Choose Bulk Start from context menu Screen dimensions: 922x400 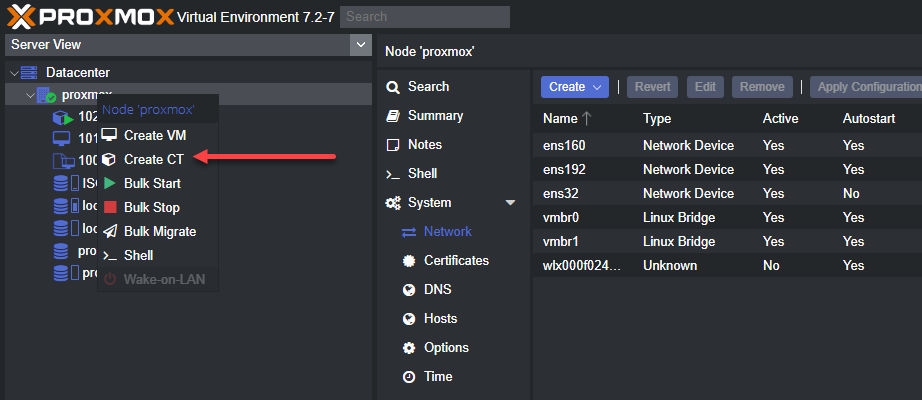pos(158,184)
